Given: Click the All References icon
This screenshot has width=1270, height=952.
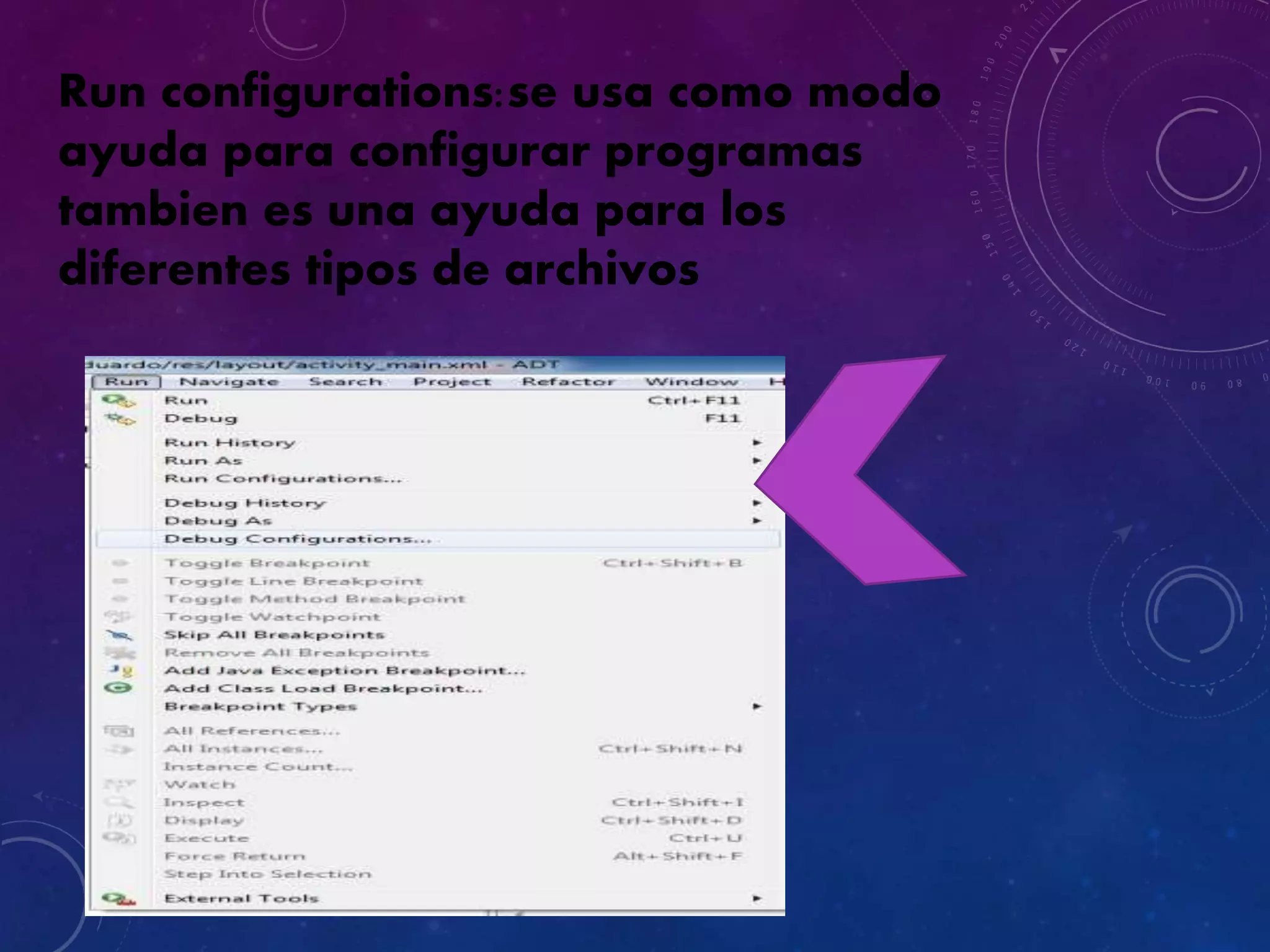Looking at the screenshot, I should [x=118, y=731].
